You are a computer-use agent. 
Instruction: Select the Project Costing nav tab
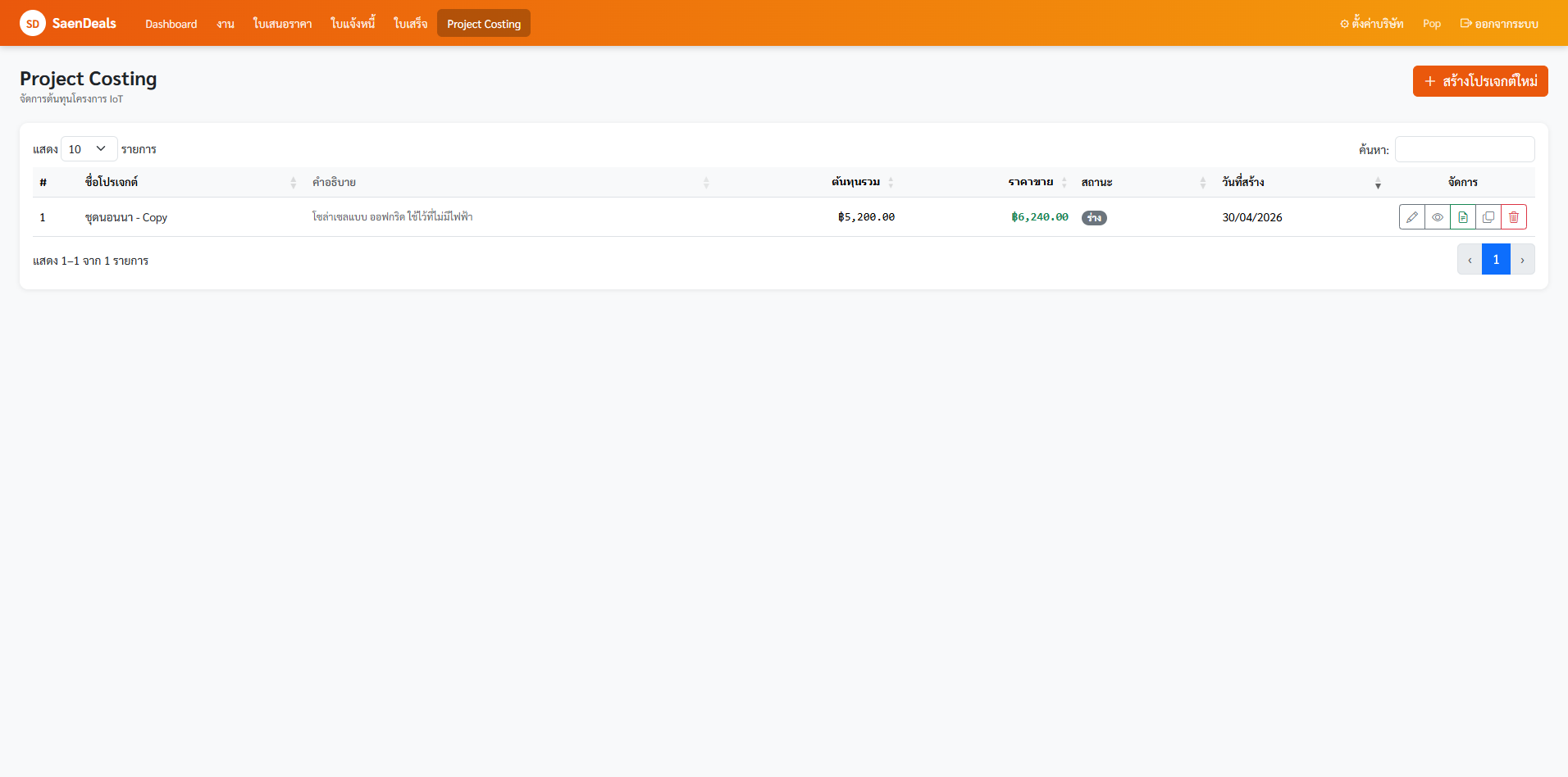pyautogui.click(x=484, y=24)
